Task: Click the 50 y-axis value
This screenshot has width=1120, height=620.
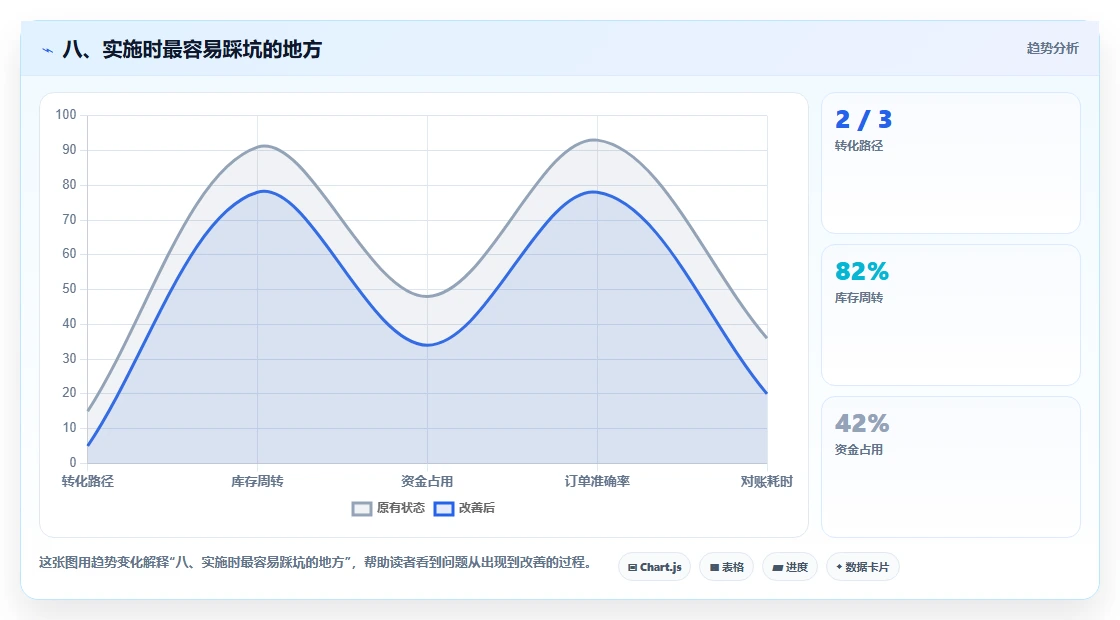Action: [x=69, y=289]
